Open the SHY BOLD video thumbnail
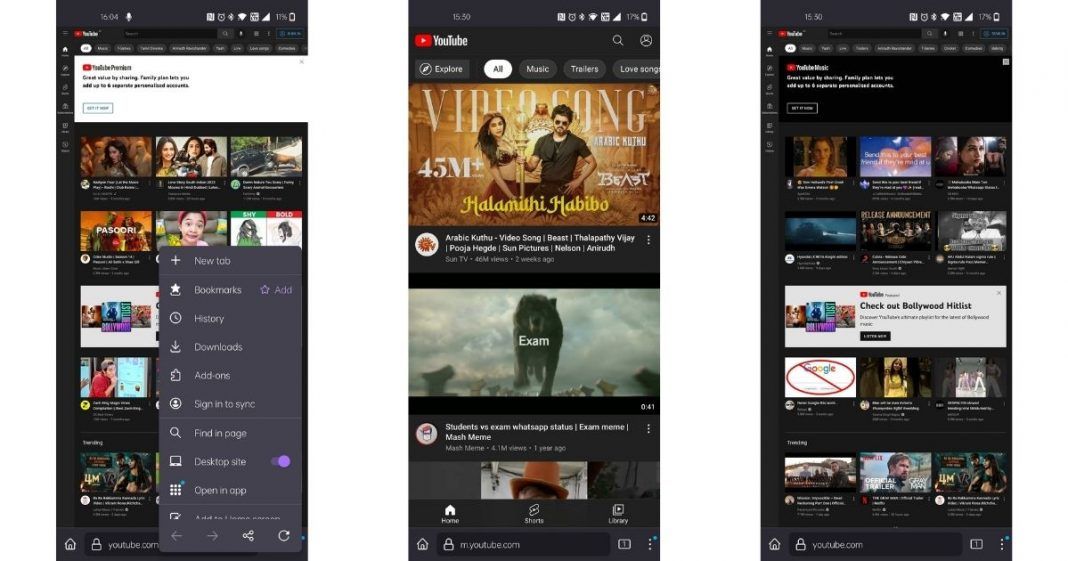This screenshot has height=561, width=1068. [266, 229]
